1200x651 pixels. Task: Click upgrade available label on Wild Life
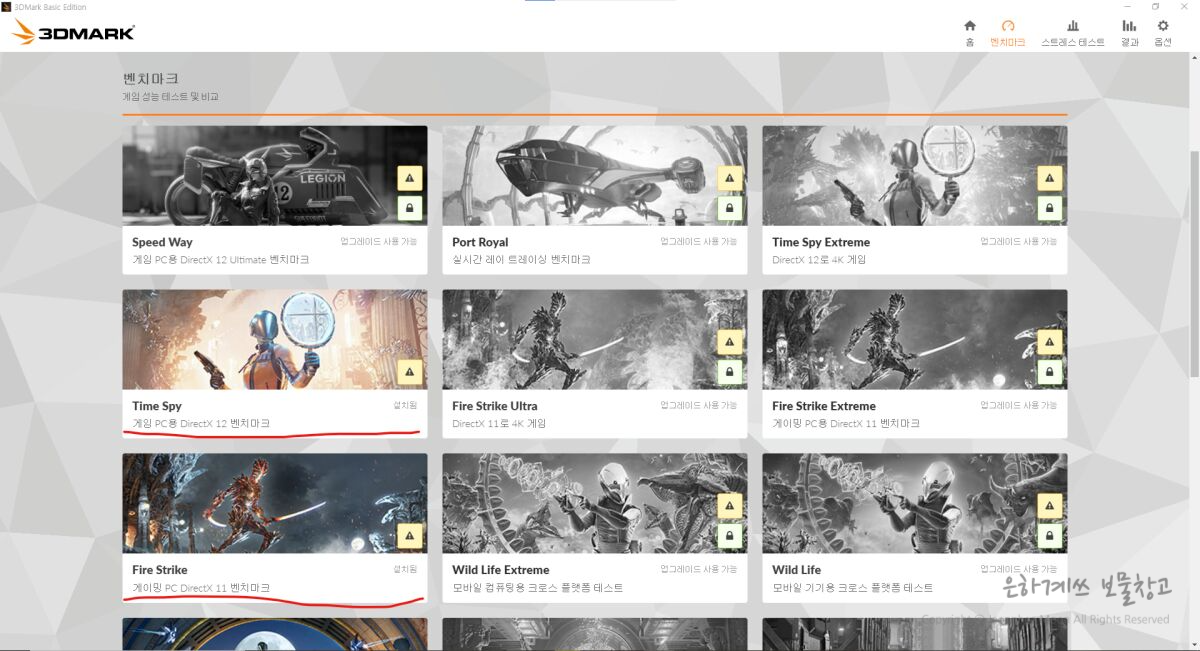(1018, 569)
